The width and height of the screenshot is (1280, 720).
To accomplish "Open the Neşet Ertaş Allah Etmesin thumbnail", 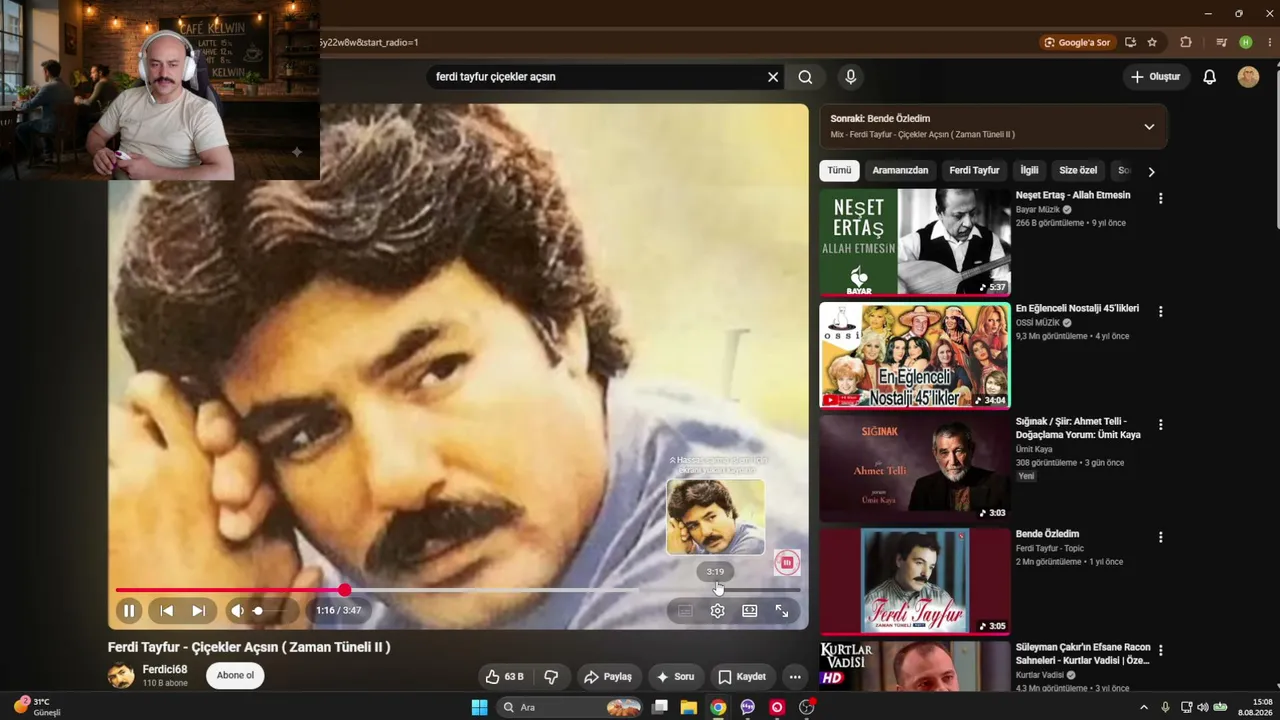I will tap(915, 242).
